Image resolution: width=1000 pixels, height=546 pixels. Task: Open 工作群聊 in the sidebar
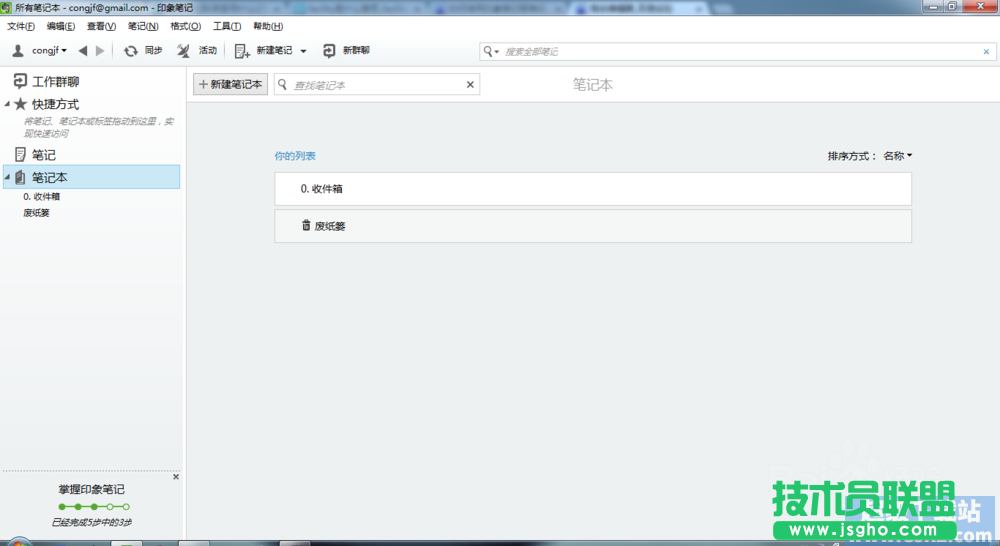[55, 82]
